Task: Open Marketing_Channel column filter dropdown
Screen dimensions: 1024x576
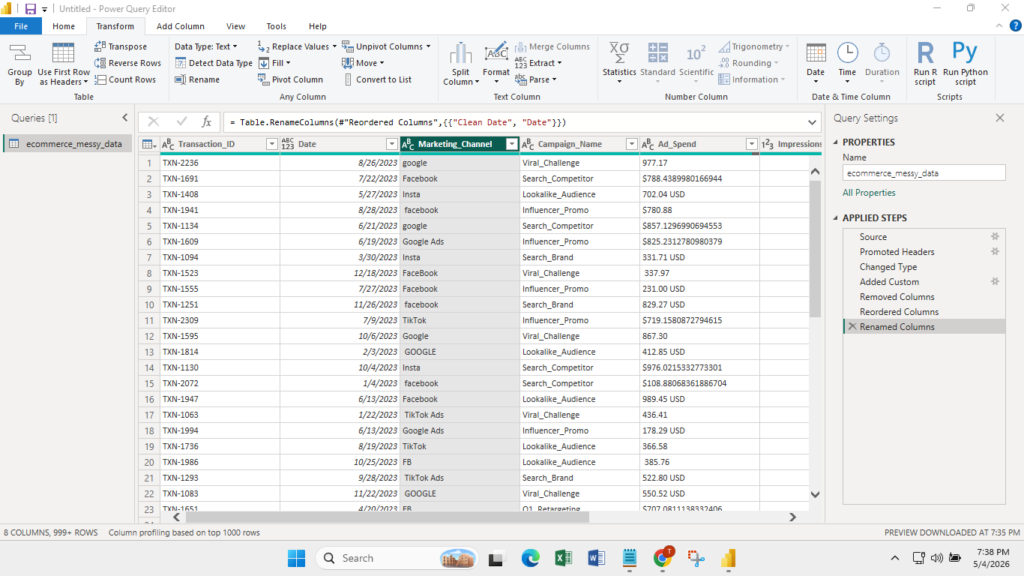Action: click(511, 144)
